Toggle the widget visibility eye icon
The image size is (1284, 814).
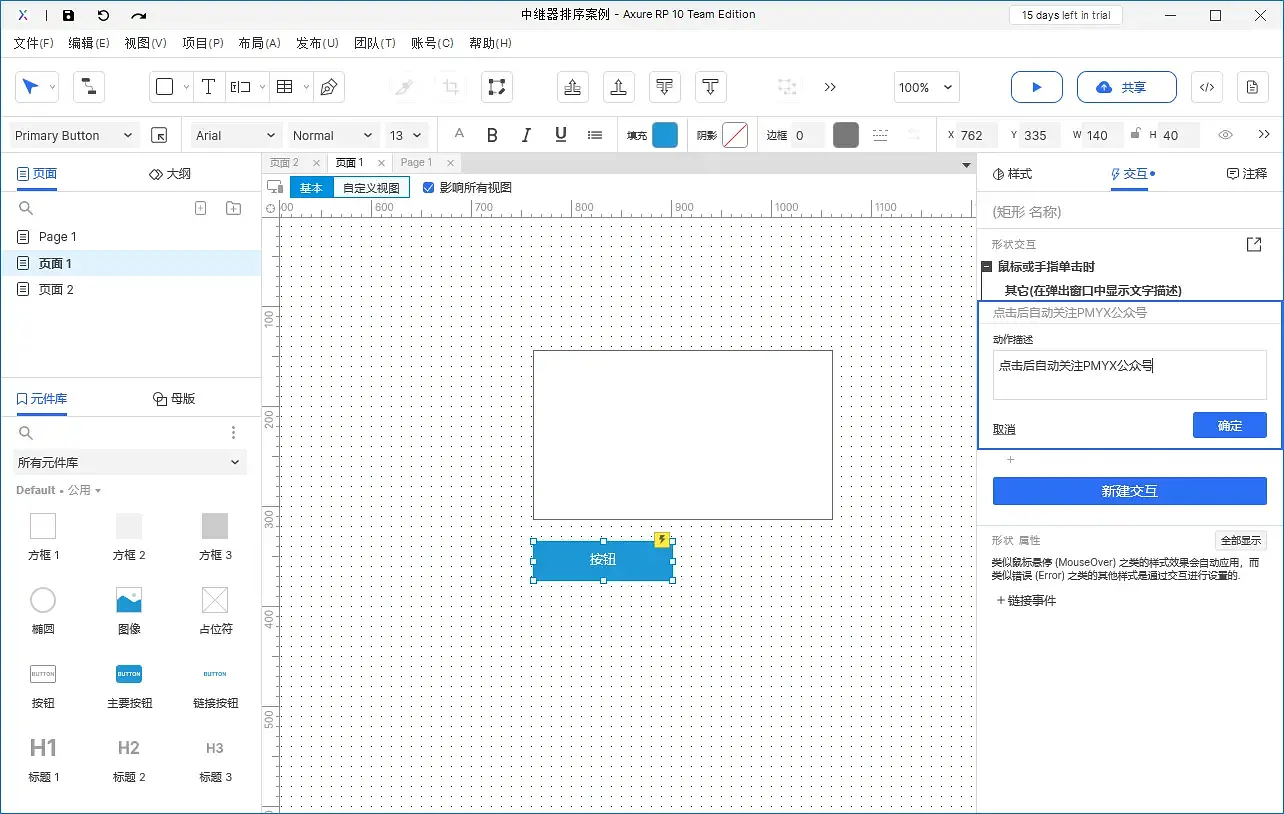click(1225, 135)
